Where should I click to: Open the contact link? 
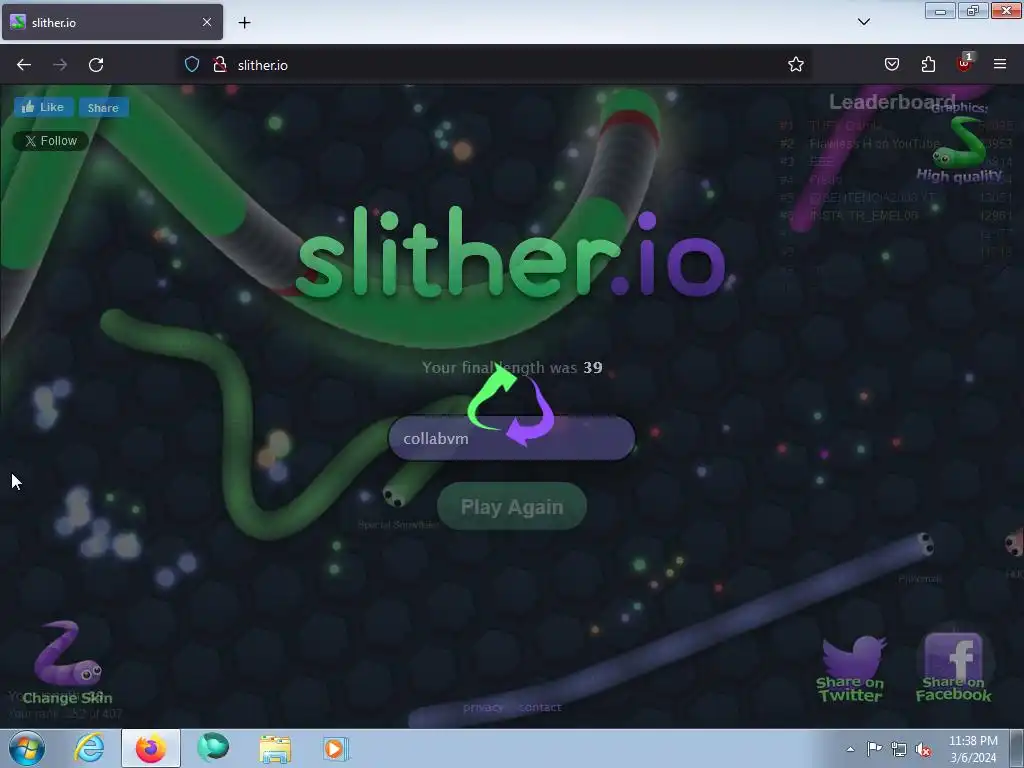[x=540, y=707]
